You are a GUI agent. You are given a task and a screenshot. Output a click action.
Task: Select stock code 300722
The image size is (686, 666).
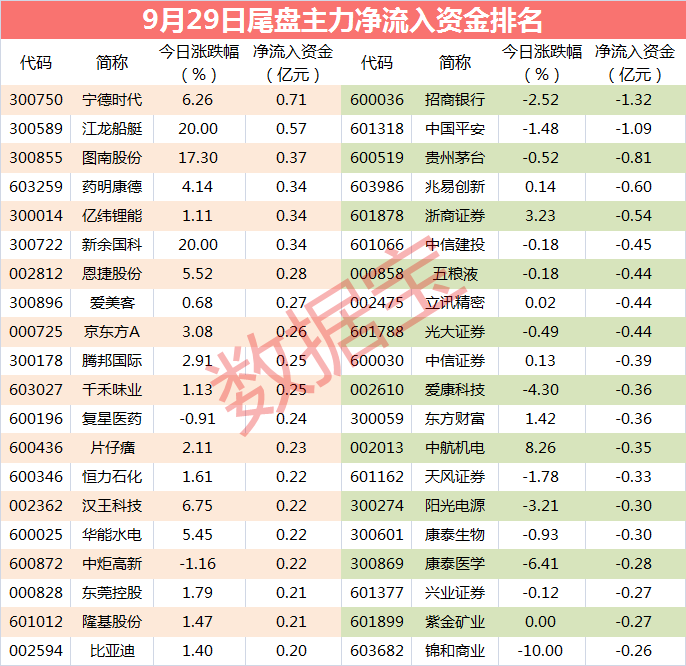36,245
